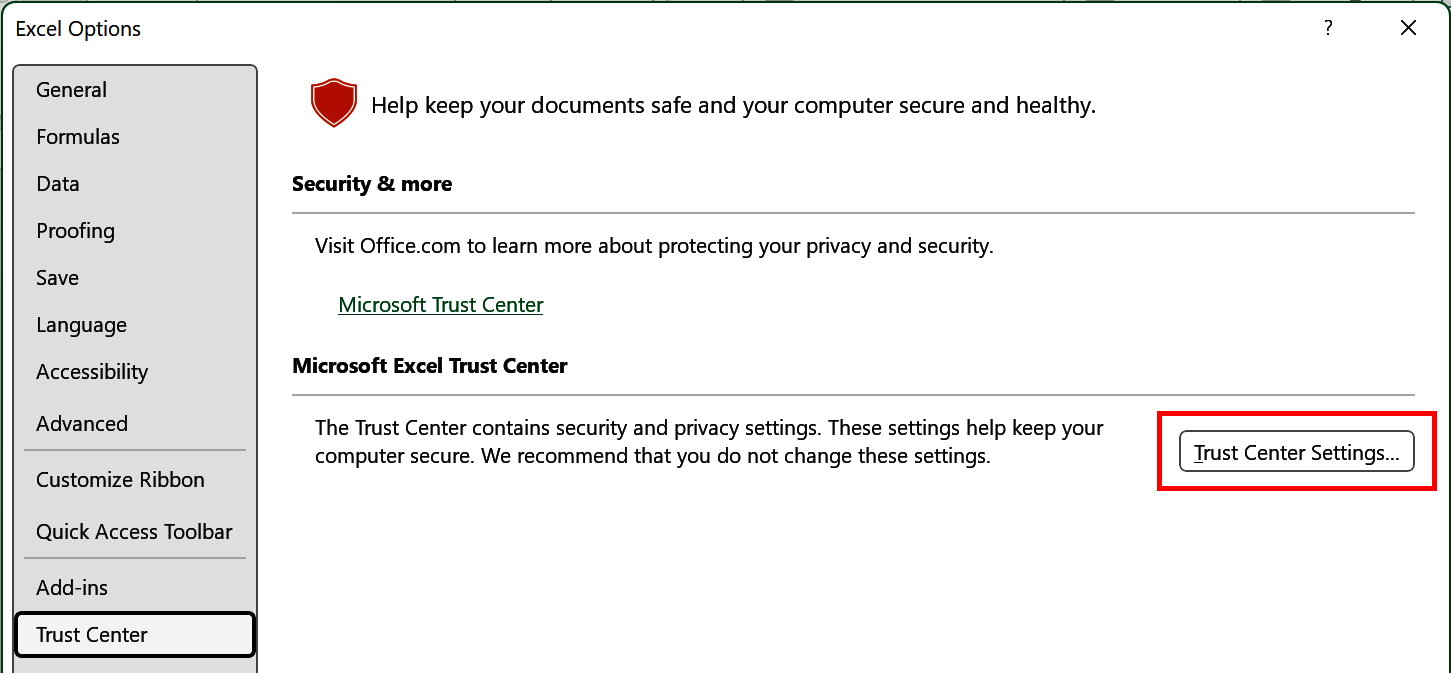Image resolution: width=1451 pixels, height=673 pixels.
Task: Open the Language options
Action: (81, 324)
